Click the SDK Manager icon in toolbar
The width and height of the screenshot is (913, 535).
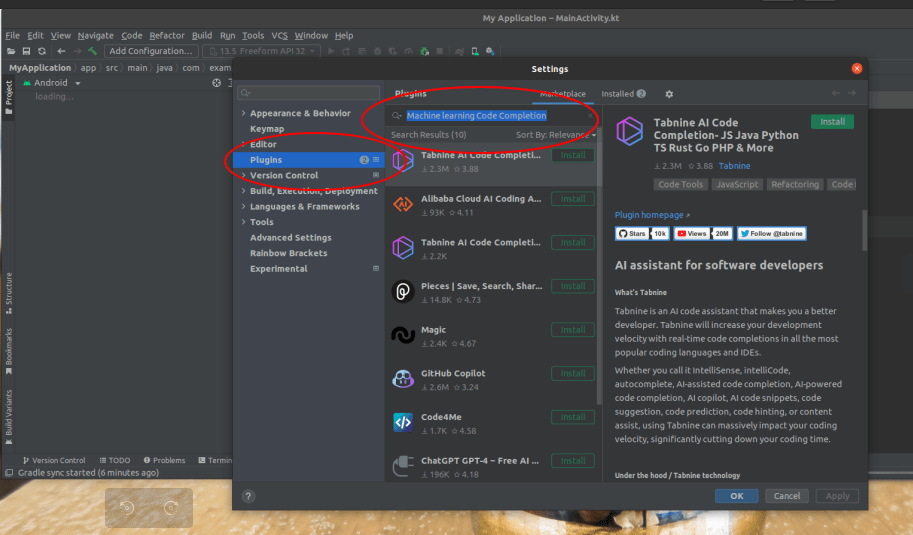click(x=490, y=51)
